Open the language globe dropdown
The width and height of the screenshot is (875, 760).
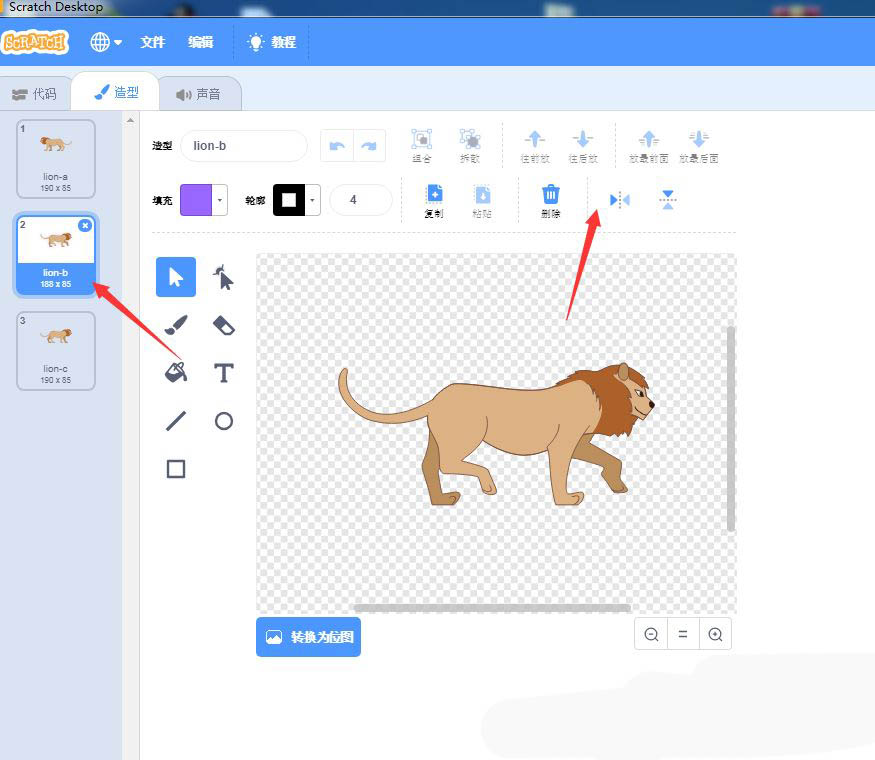106,42
